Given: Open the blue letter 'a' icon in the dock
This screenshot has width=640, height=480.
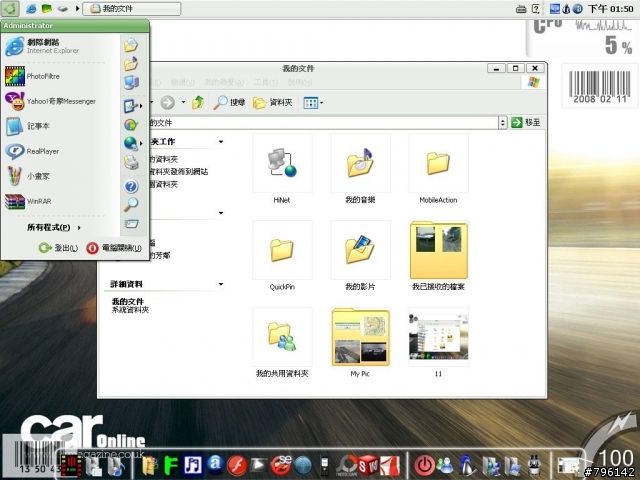Looking at the screenshot, I should 215,465.
